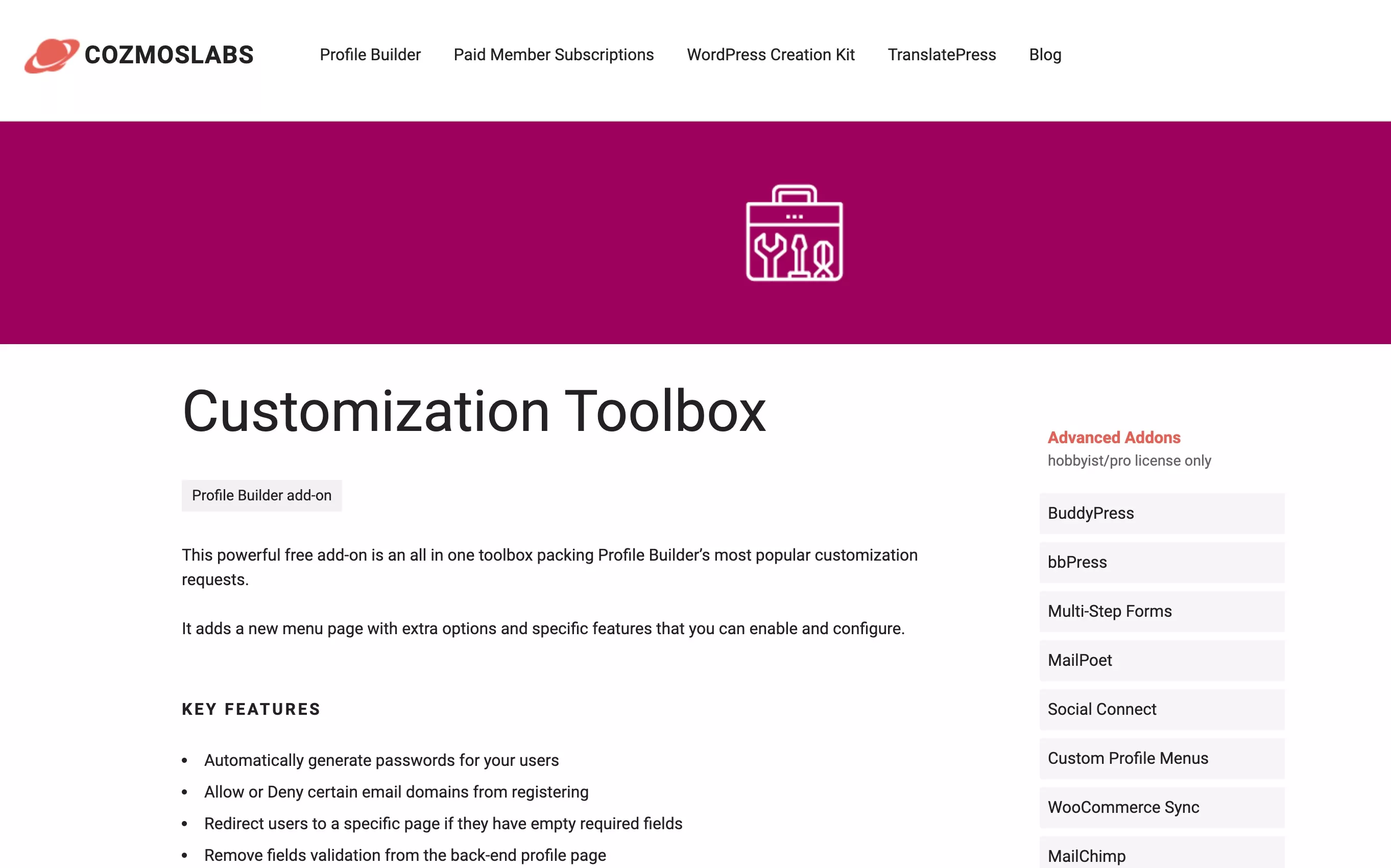The image size is (1391, 868).
Task: Click the Paid Member Subscriptions link
Action: coord(553,54)
